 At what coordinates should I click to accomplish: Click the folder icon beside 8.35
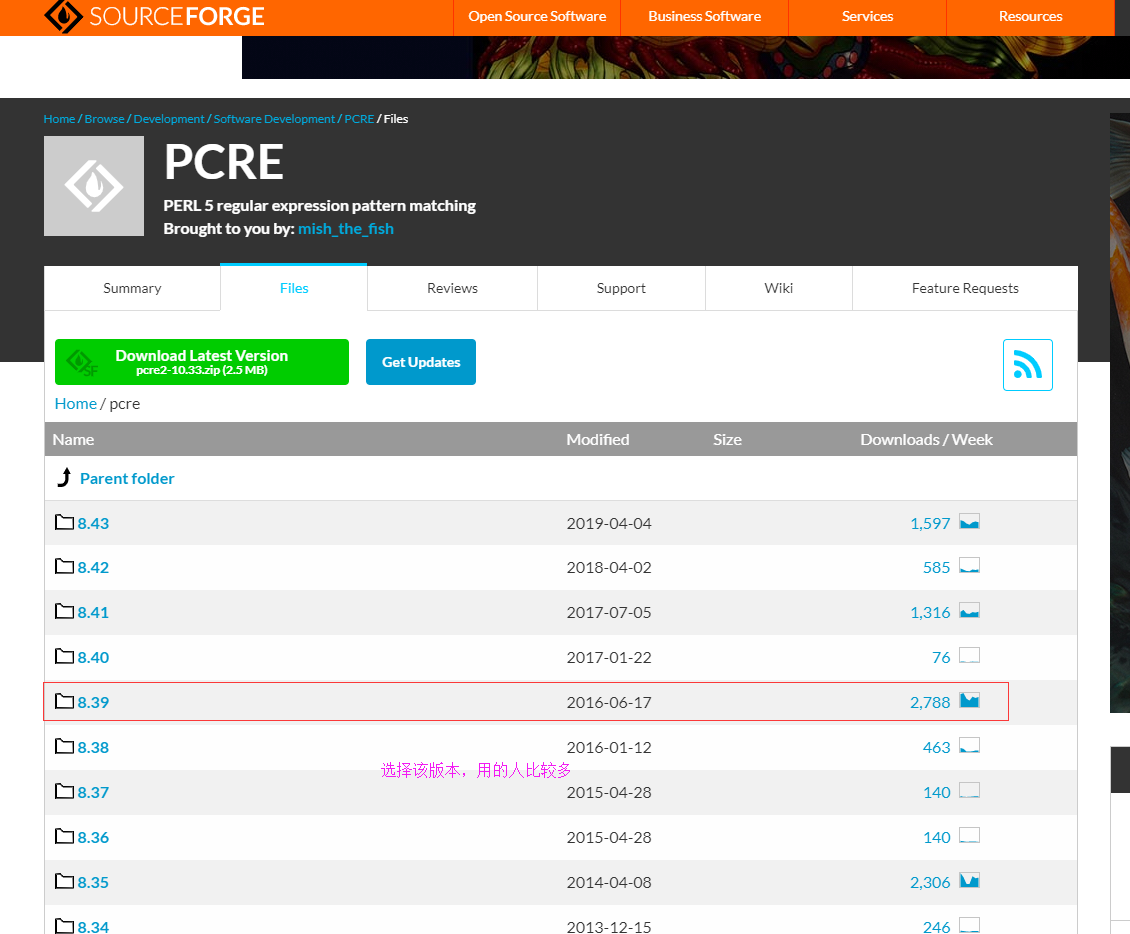tap(65, 881)
